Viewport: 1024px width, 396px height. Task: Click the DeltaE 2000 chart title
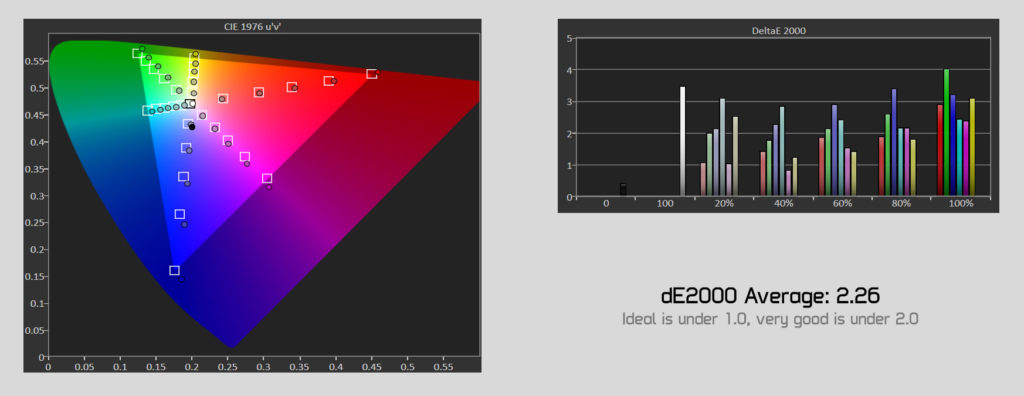pos(778,30)
